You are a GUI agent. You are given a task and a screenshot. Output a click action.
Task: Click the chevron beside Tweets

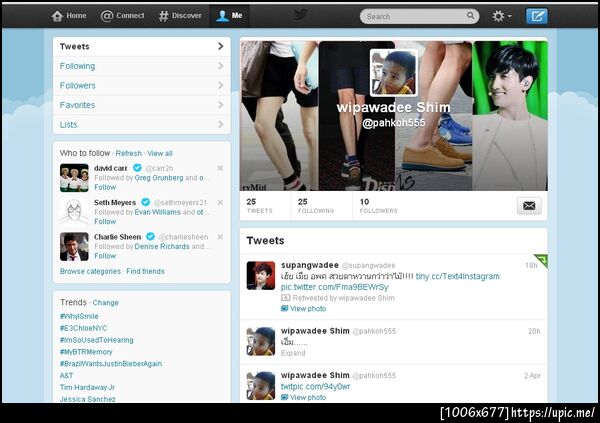coord(220,46)
